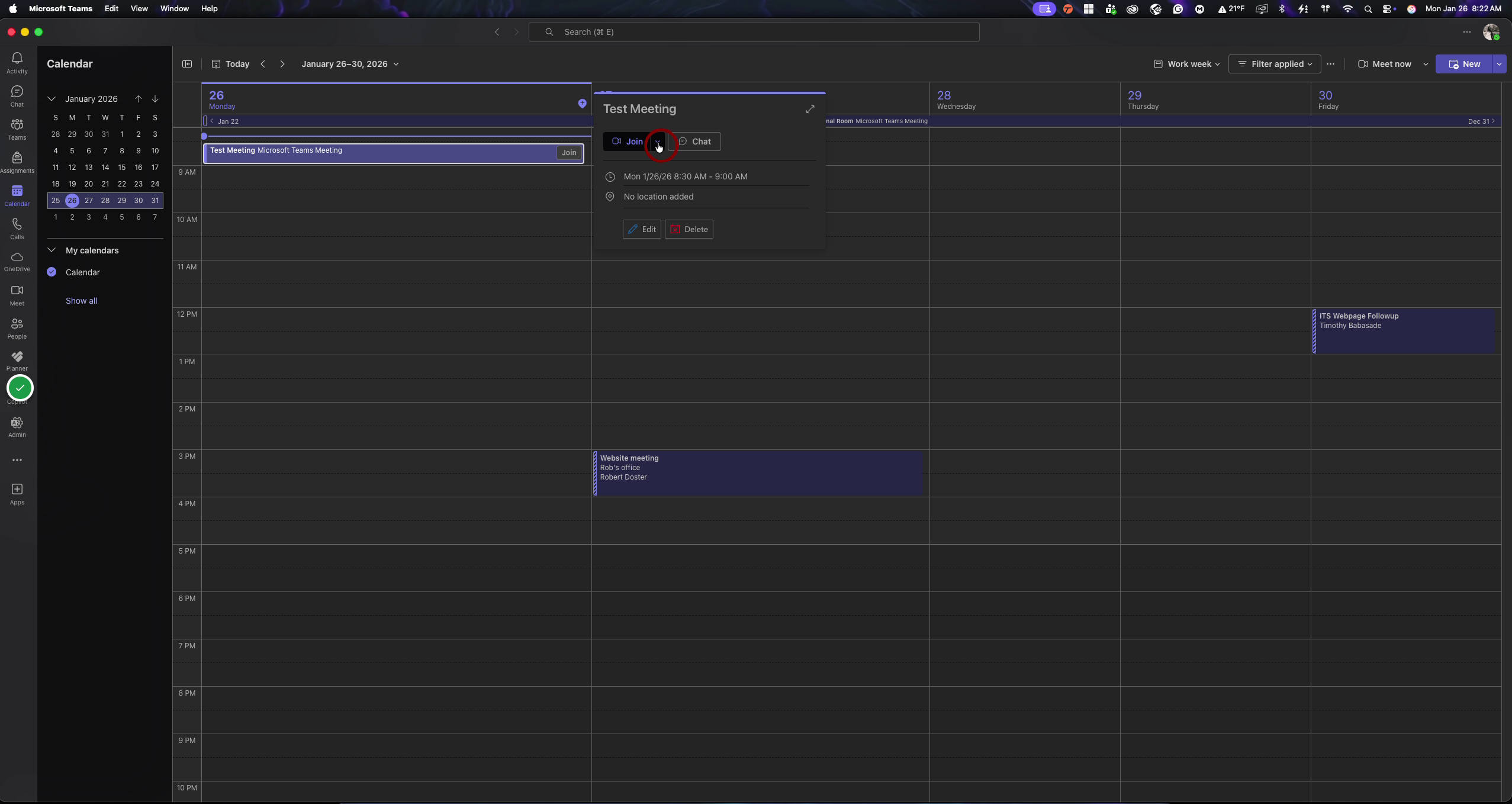This screenshot has height=804, width=1512.
Task: Open the Window menu in menu bar
Action: tap(175, 9)
